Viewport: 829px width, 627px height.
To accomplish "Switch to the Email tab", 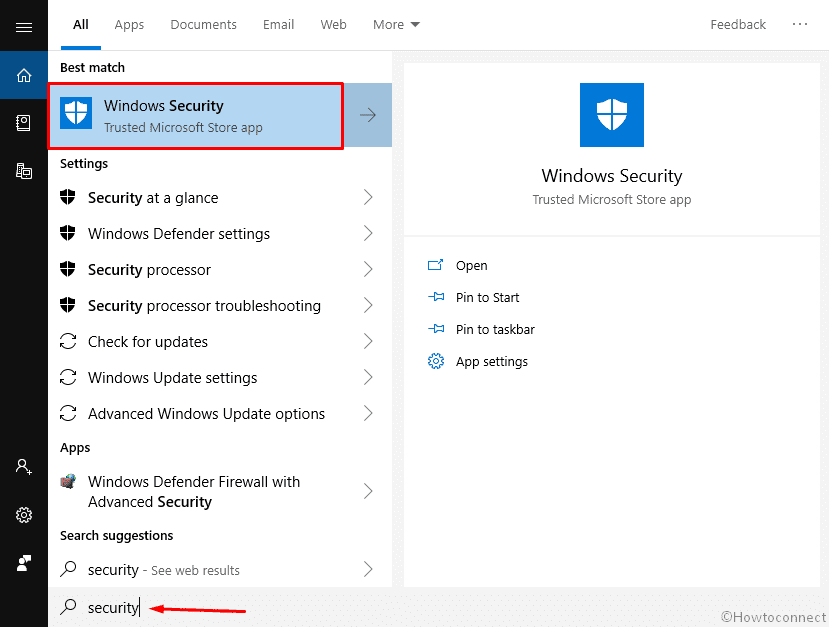I will 279,25.
